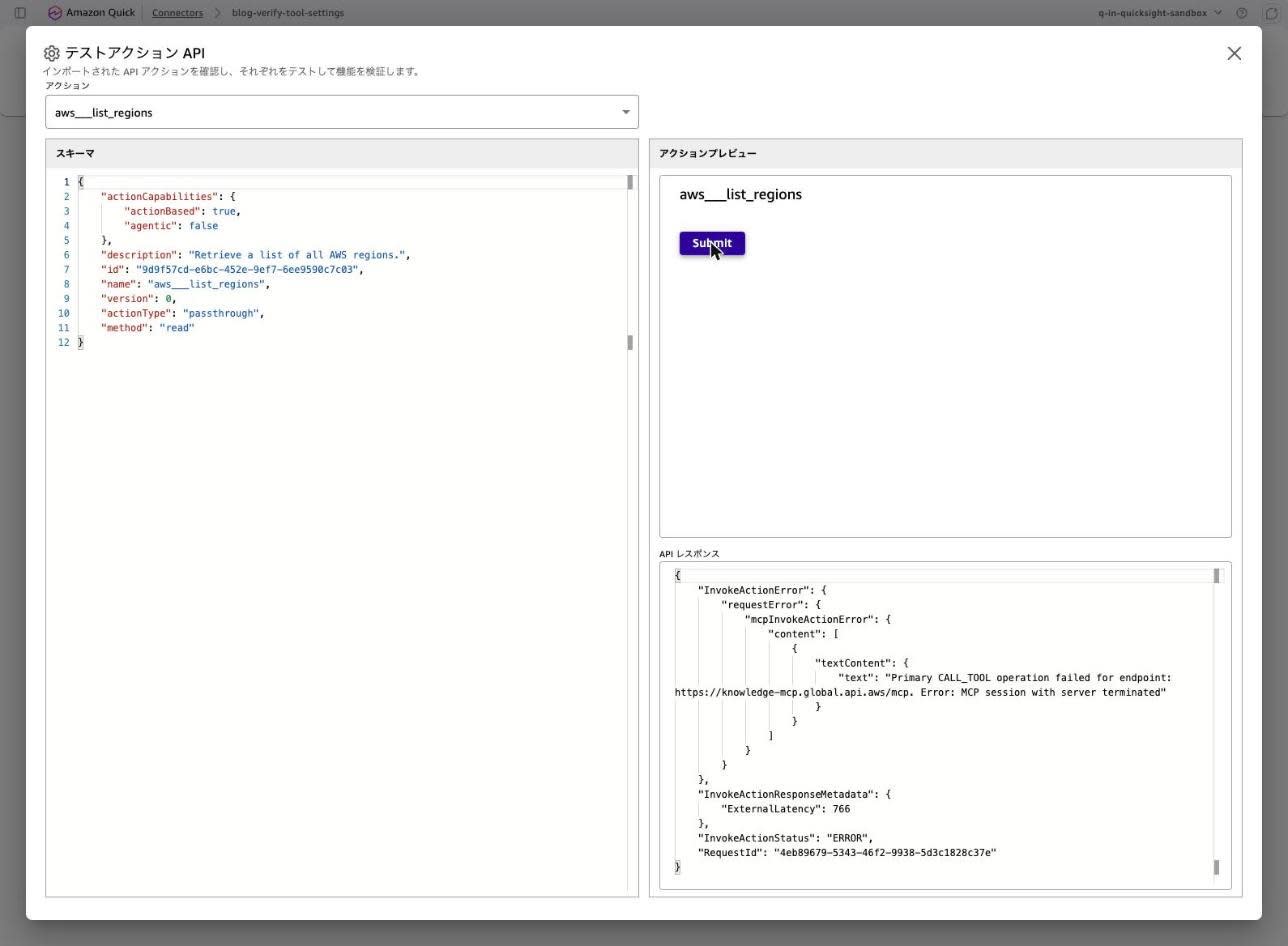Click the blog-verify-tool-settings breadcrumb
The width and height of the screenshot is (1288, 946).
click(x=288, y=13)
